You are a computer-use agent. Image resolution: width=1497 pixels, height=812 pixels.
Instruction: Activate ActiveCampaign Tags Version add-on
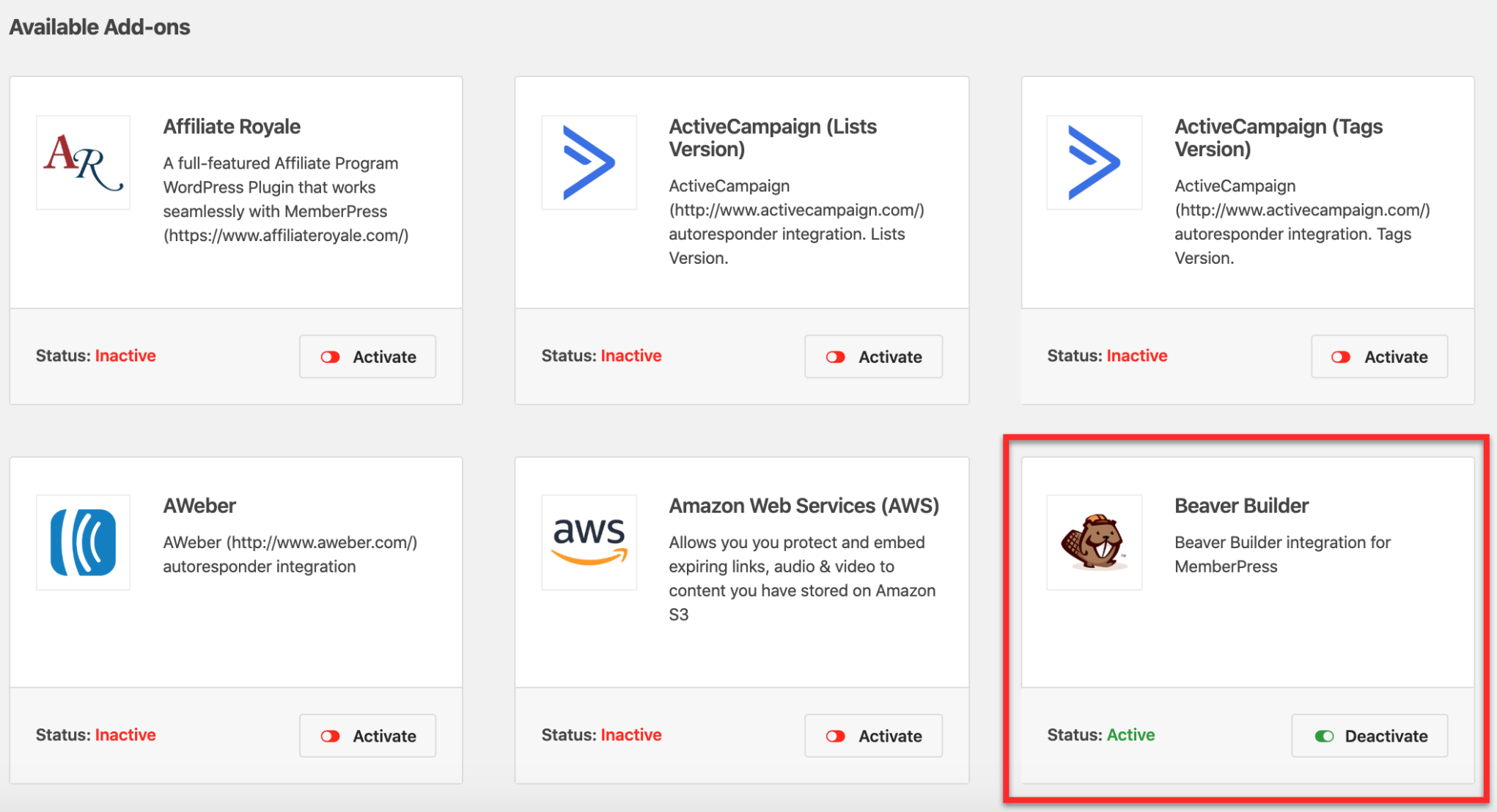point(1379,357)
